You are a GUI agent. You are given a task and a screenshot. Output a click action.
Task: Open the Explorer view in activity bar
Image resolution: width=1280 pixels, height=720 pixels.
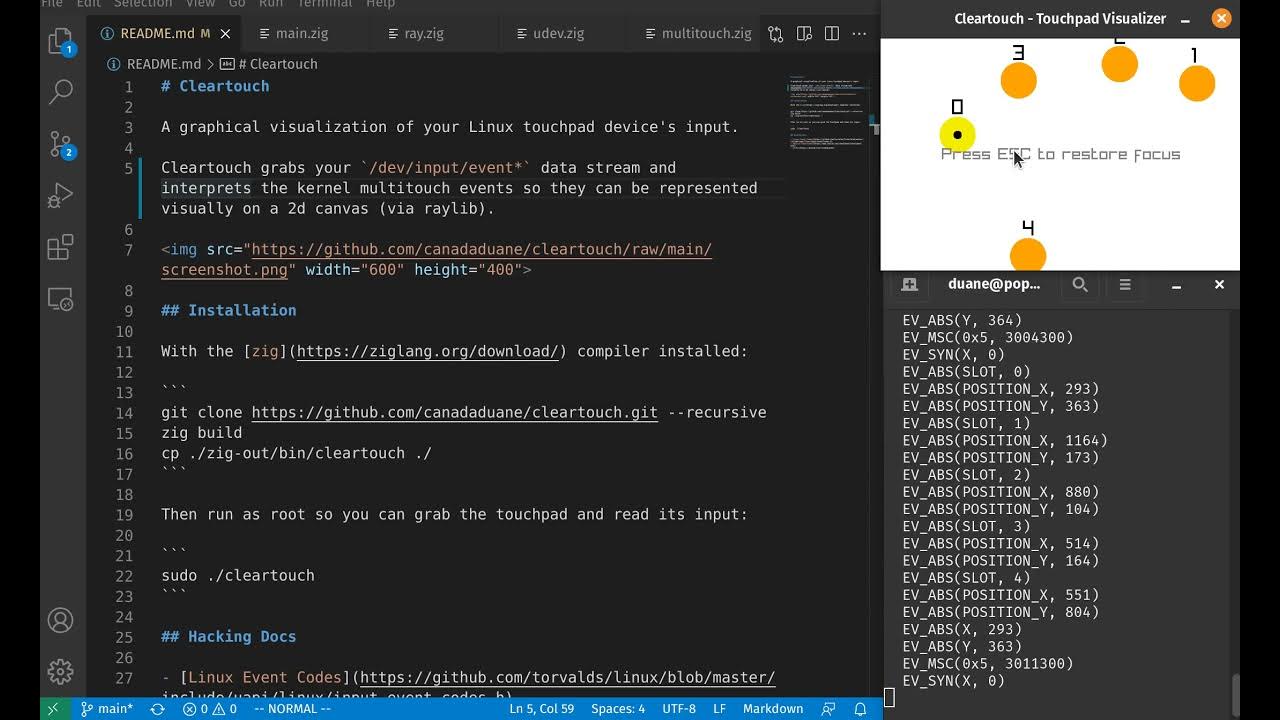(x=60, y=41)
